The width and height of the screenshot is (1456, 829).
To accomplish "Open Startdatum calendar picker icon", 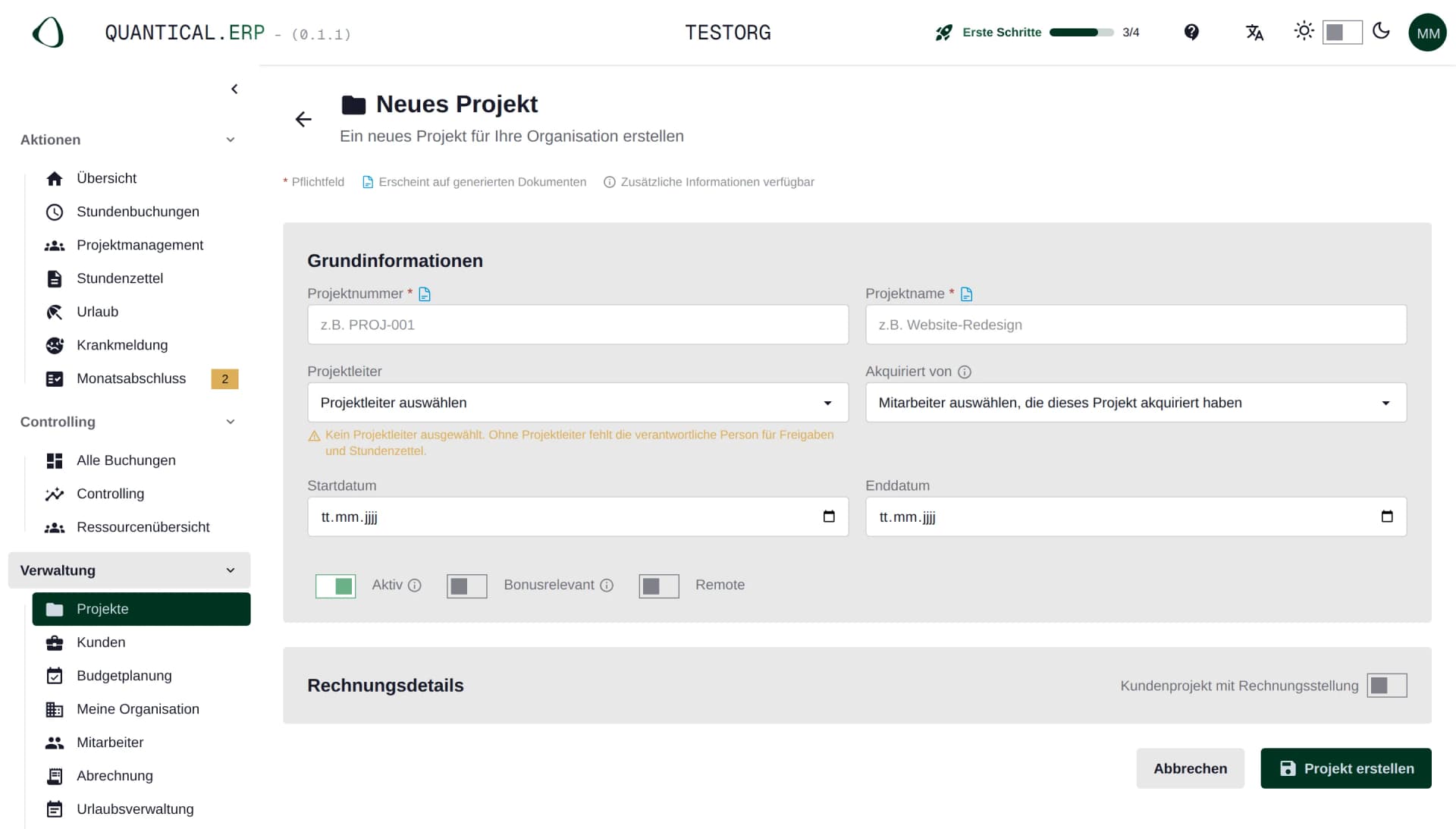I will [829, 517].
